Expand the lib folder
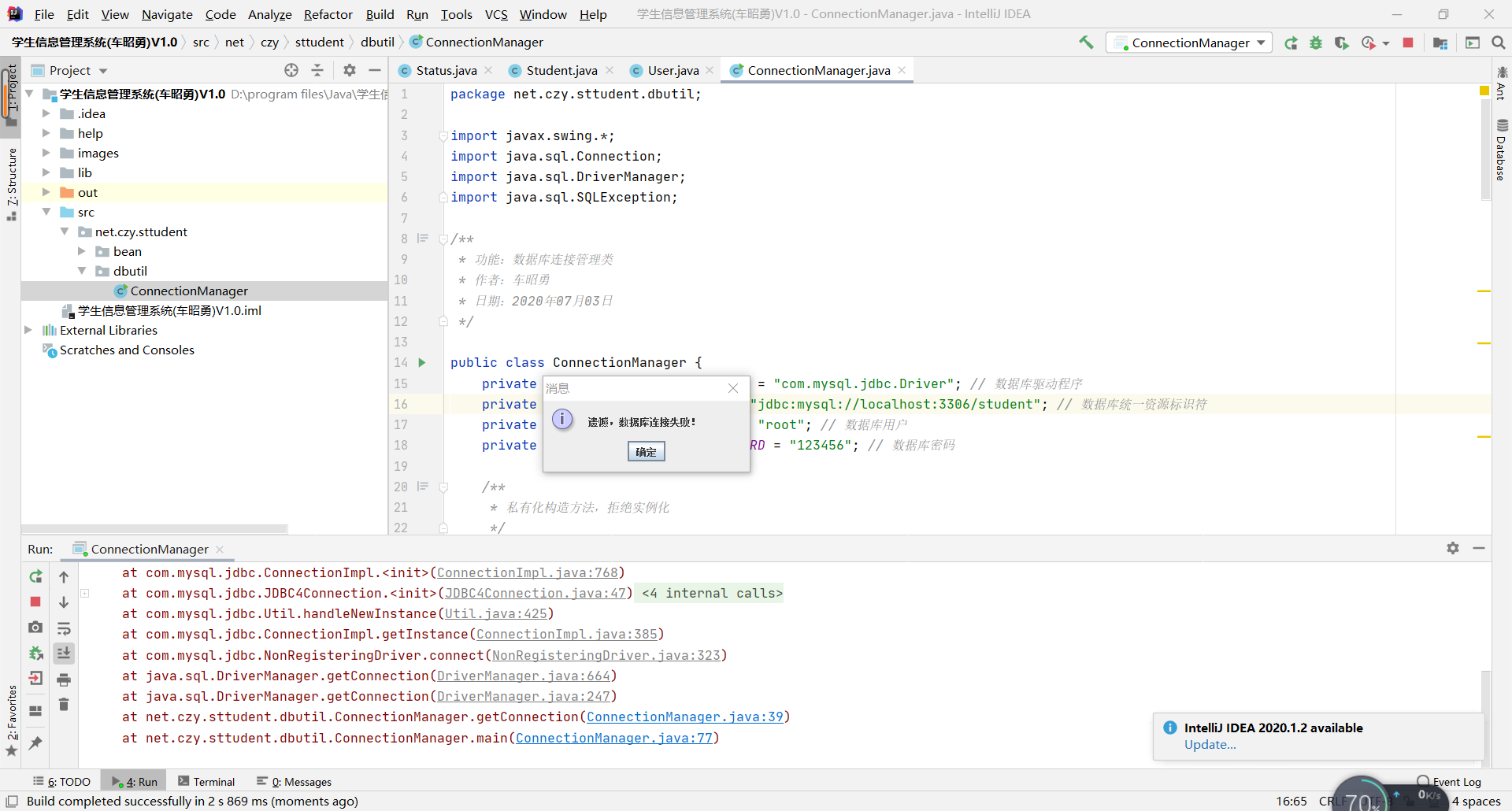Viewport: 1512px width, 811px height. tap(46, 172)
